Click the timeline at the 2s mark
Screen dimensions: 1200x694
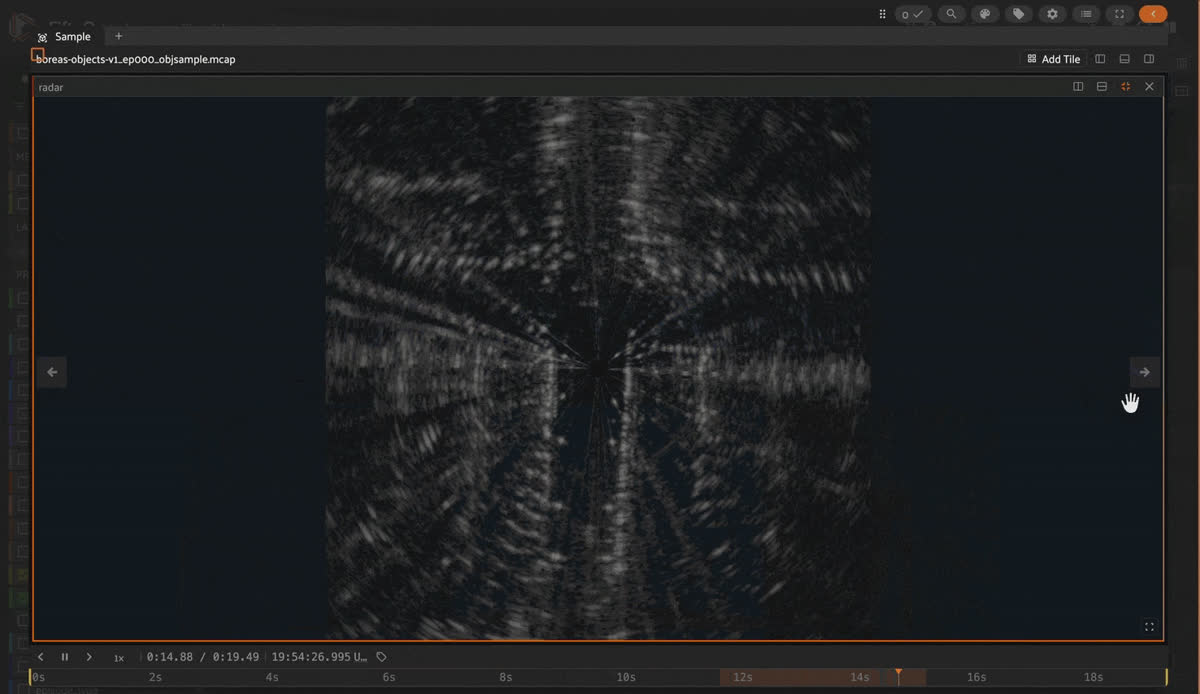click(x=155, y=677)
